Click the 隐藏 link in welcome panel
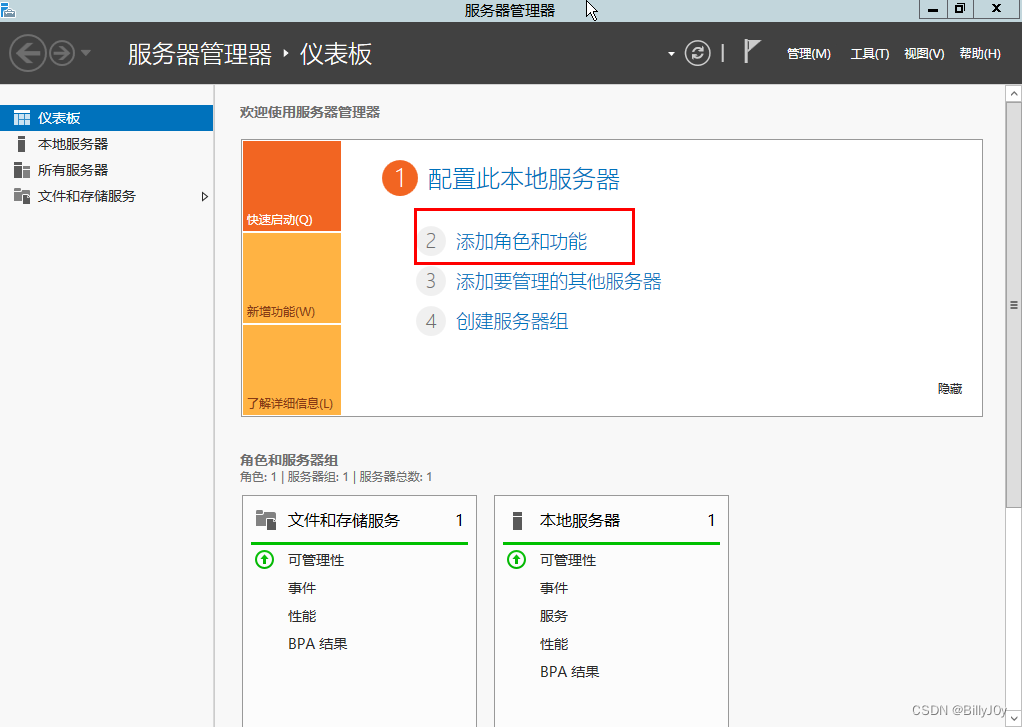The width and height of the screenshot is (1022, 727). (x=950, y=389)
